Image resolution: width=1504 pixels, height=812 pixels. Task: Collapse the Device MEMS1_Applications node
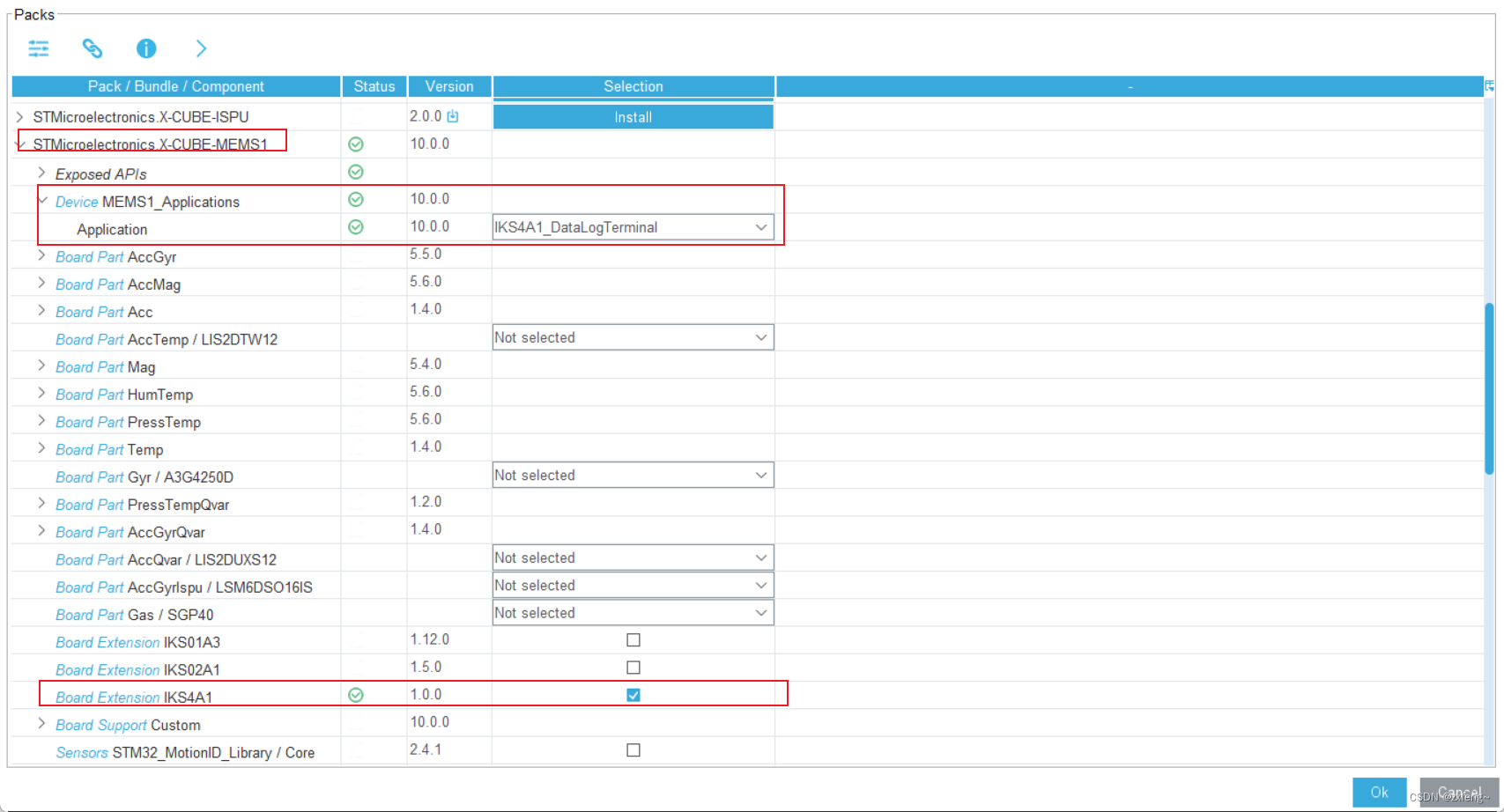[41, 200]
